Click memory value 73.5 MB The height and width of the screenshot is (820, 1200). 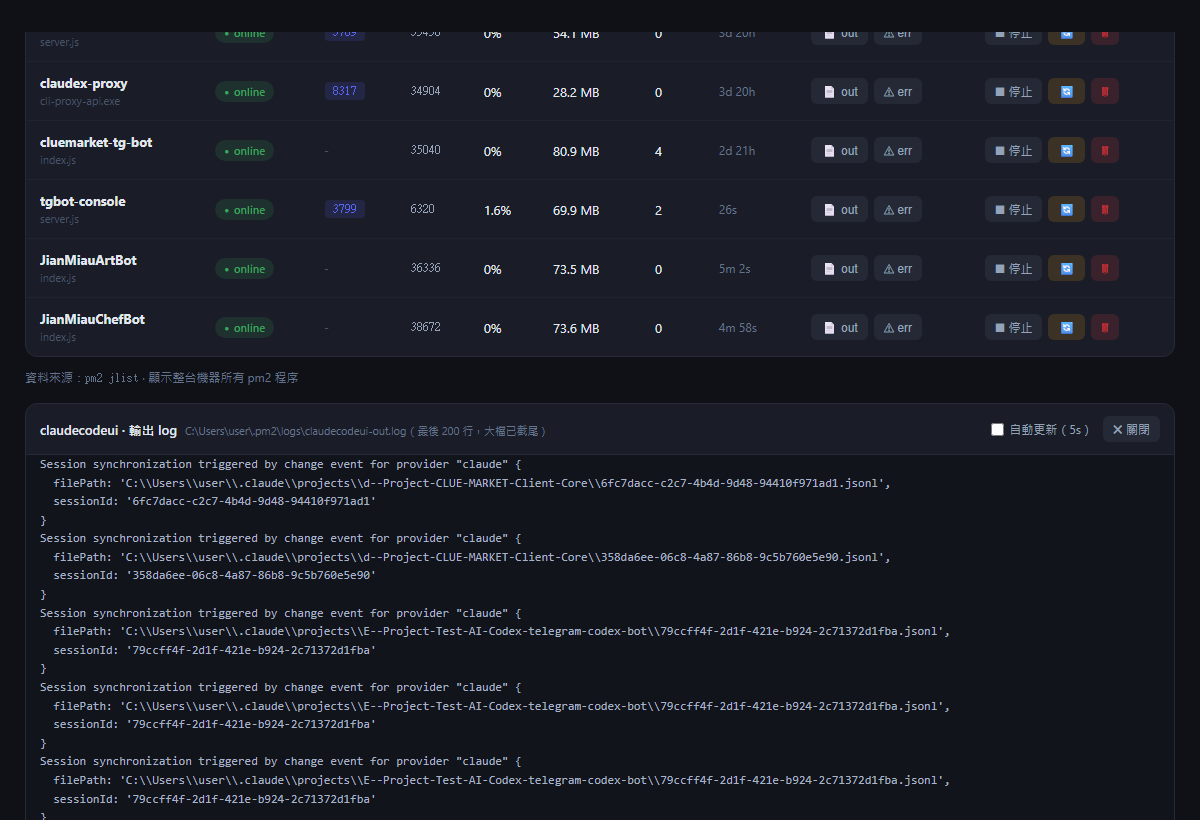pyautogui.click(x=576, y=270)
